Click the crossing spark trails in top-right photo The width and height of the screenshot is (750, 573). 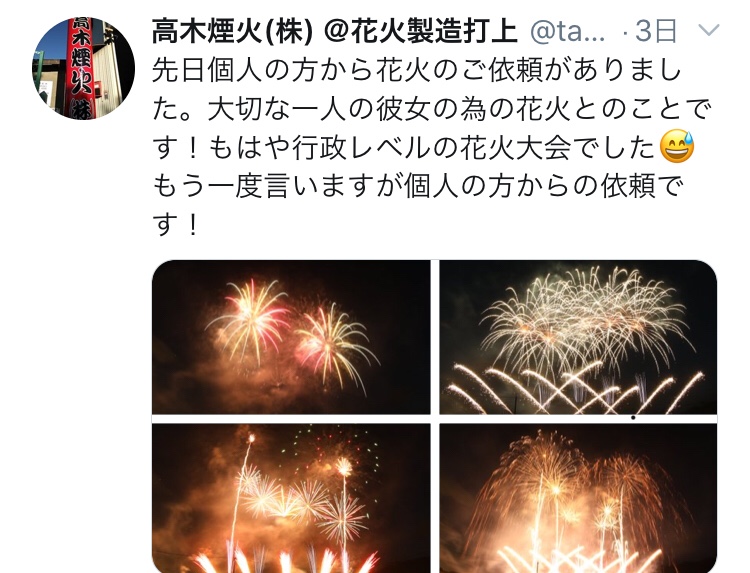(x=574, y=388)
